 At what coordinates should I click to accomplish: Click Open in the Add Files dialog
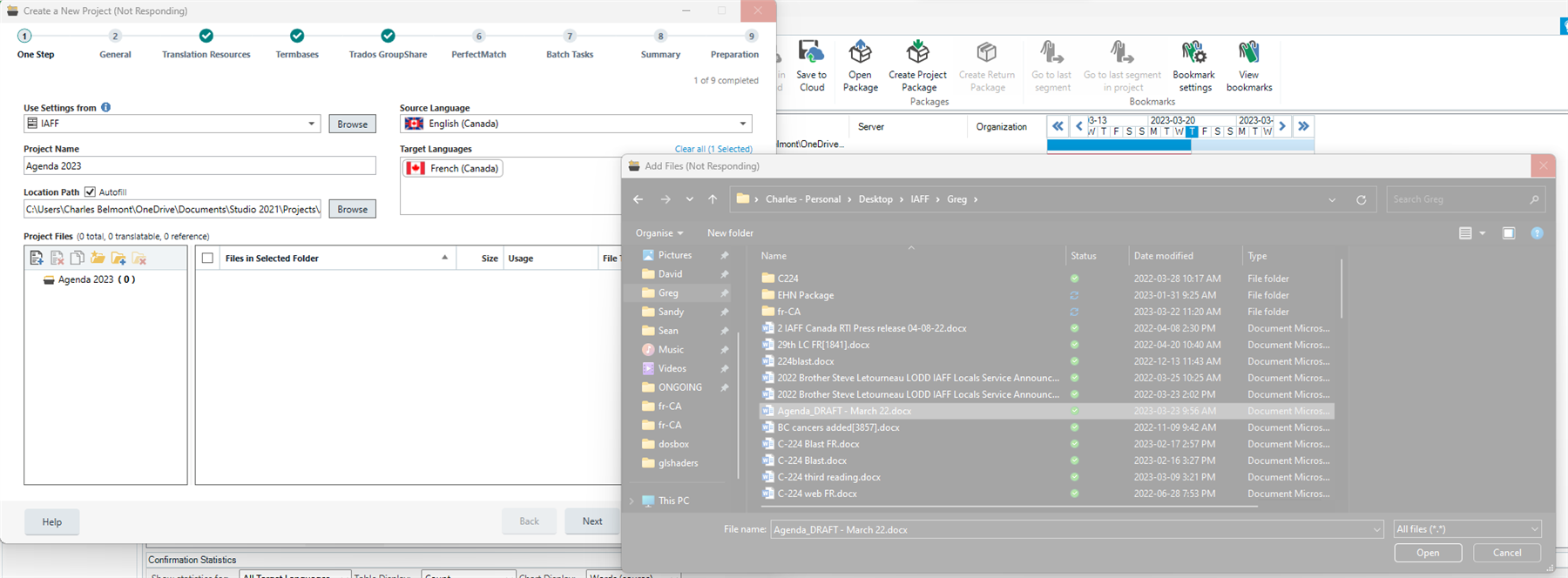pyautogui.click(x=1428, y=553)
